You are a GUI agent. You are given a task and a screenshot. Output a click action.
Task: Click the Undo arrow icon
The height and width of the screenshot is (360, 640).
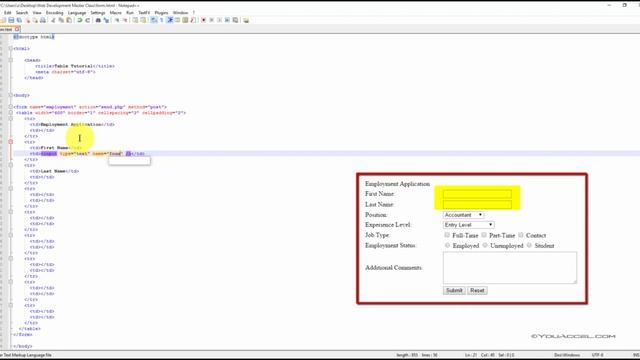click(x=79, y=20)
